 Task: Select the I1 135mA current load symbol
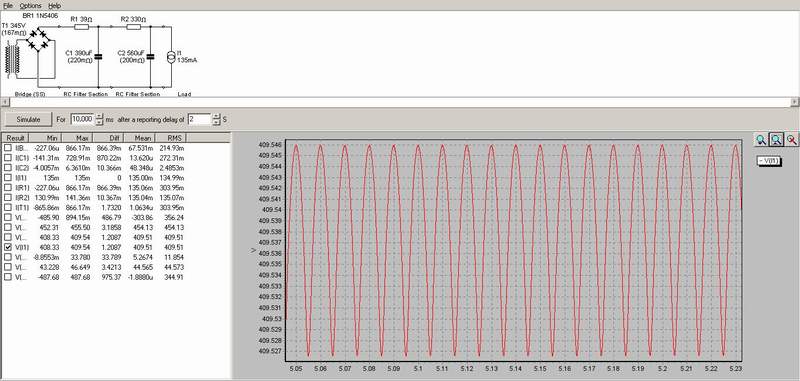click(x=171, y=57)
